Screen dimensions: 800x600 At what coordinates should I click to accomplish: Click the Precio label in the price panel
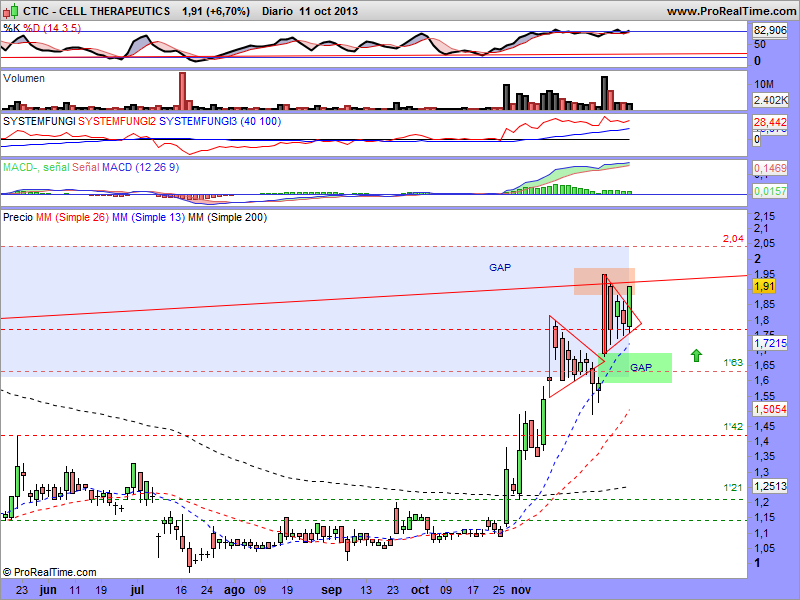click(x=18, y=217)
